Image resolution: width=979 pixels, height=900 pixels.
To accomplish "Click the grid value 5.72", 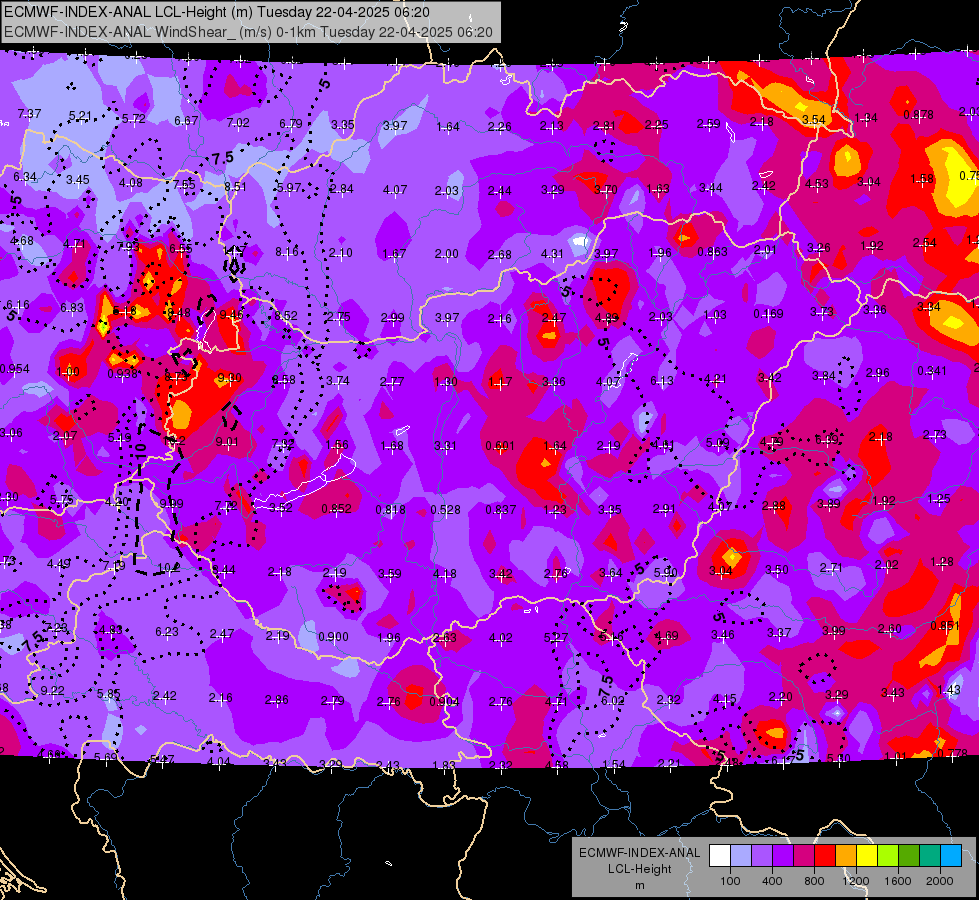I will click(133, 118).
